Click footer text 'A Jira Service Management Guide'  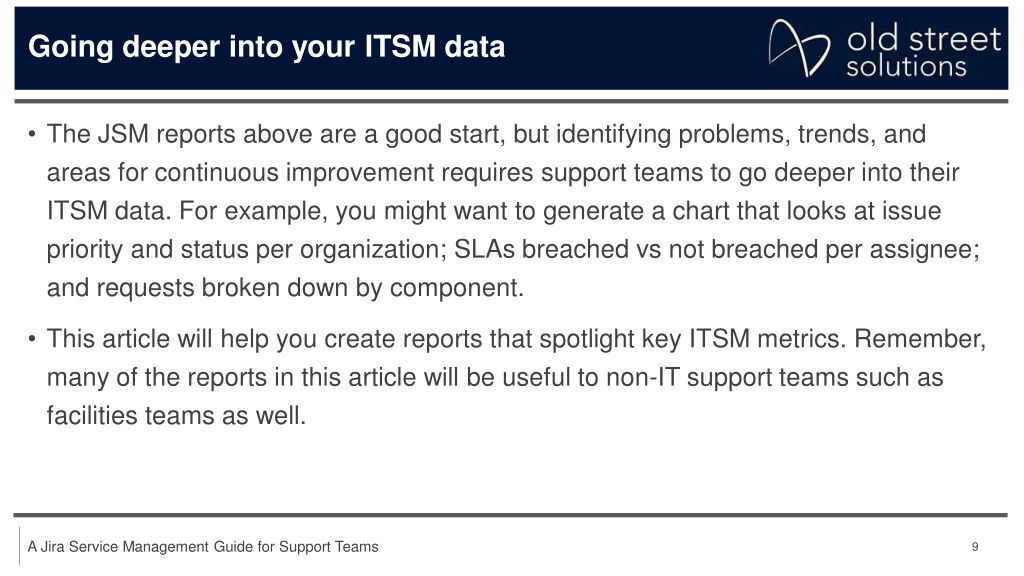(x=118, y=547)
